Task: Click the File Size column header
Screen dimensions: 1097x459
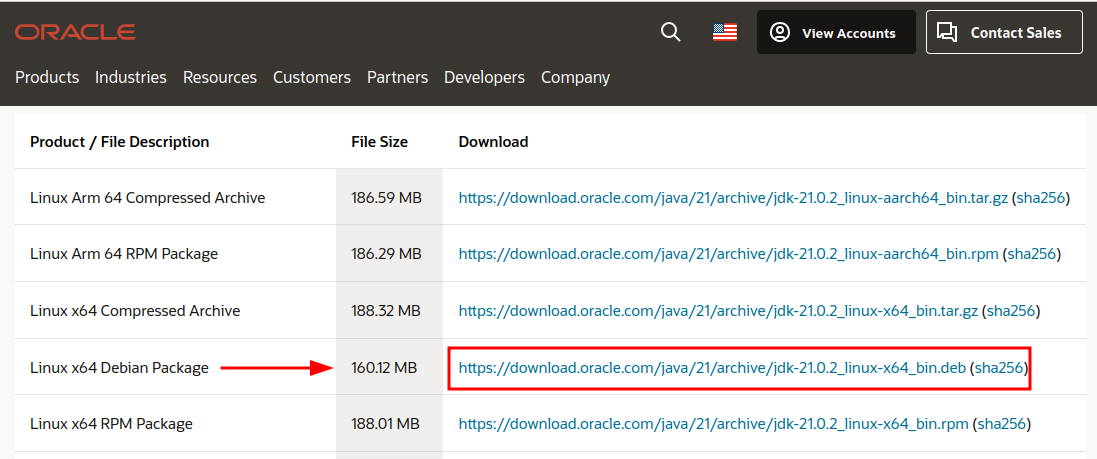Action: click(x=379, y=142)
